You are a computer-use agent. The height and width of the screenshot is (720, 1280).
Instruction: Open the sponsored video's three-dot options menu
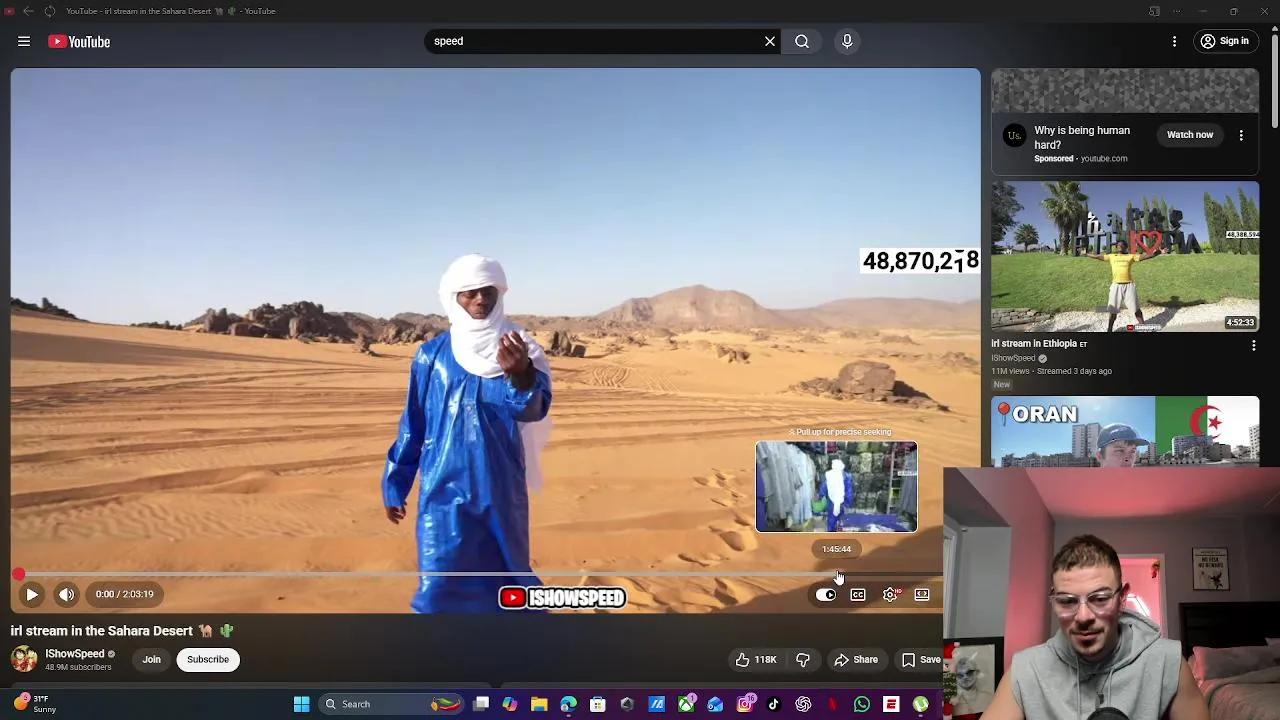click(x=1241, y=134)
